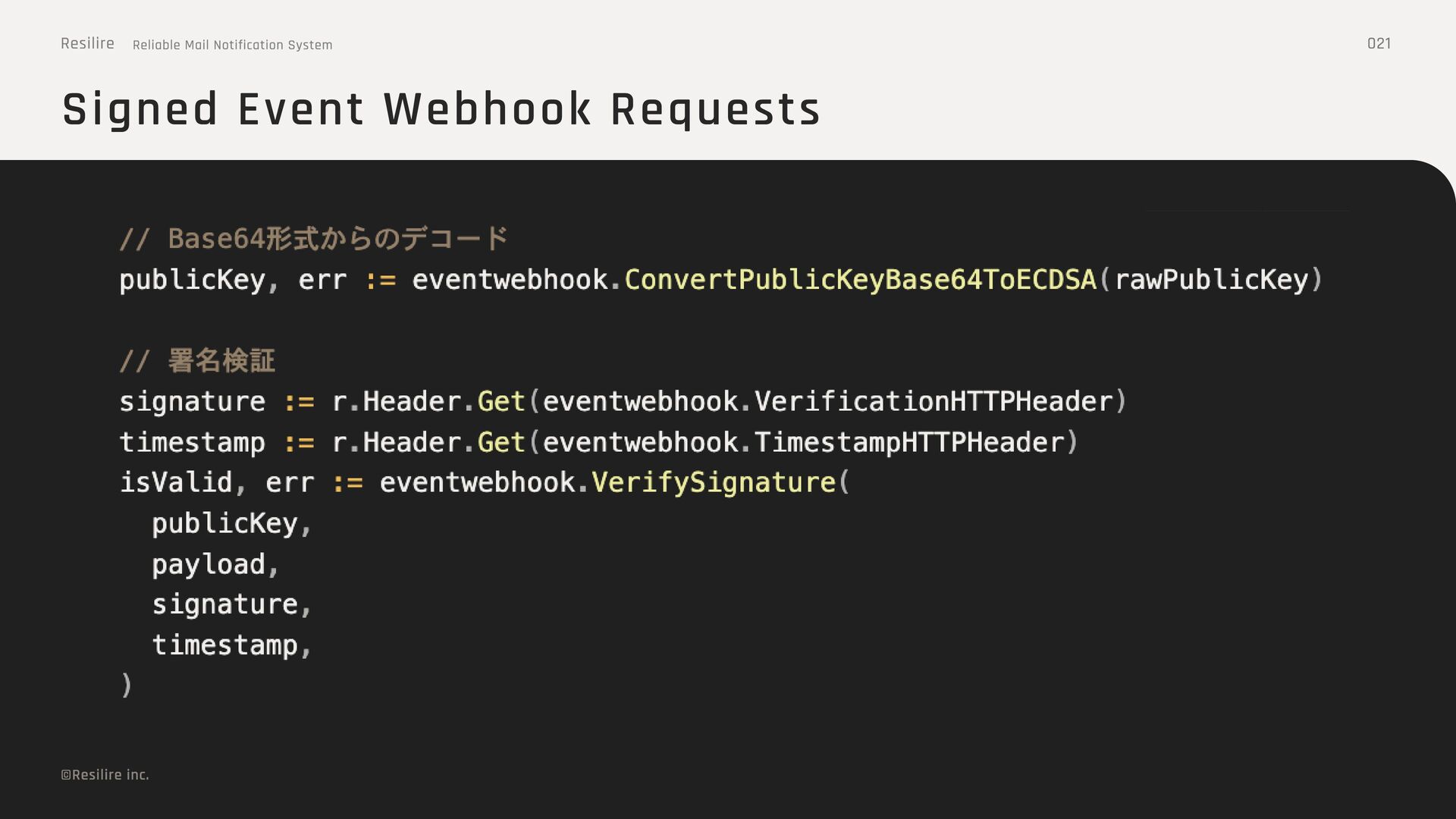
Task: Click the payload argument
Action: pos(209,565)
